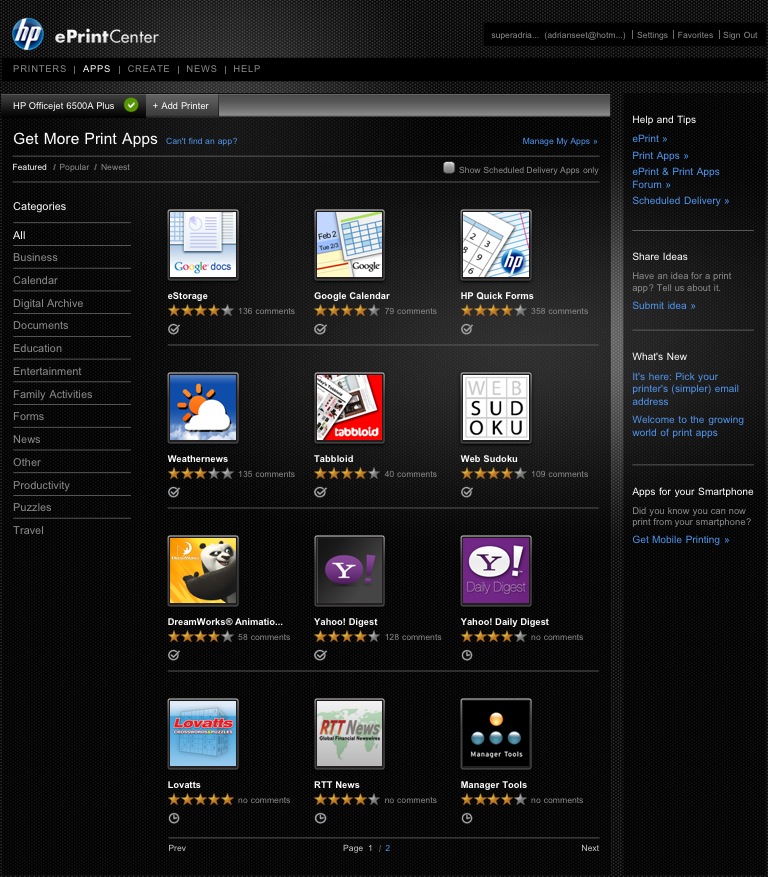The height and width of the screenshot is (877, 768).
Task: Open Settings in the top bar
Action: 652,35
